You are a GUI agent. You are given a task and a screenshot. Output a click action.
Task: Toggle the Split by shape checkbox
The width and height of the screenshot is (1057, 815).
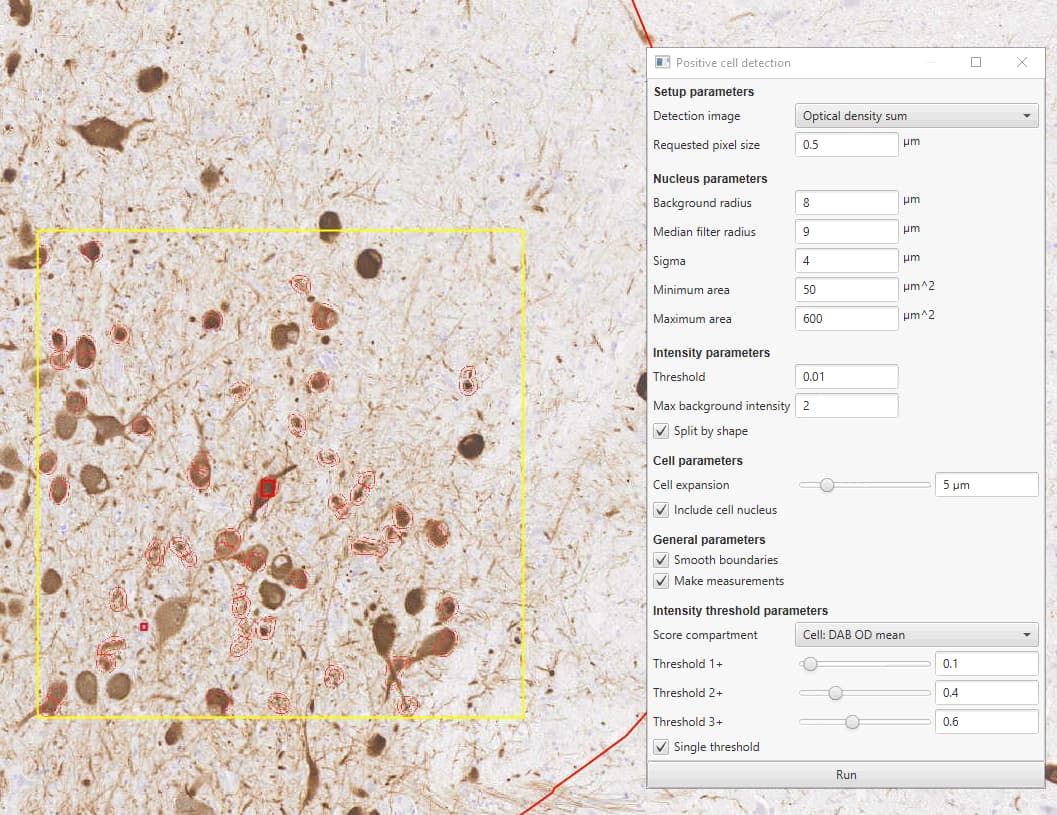tap(661, 431)
